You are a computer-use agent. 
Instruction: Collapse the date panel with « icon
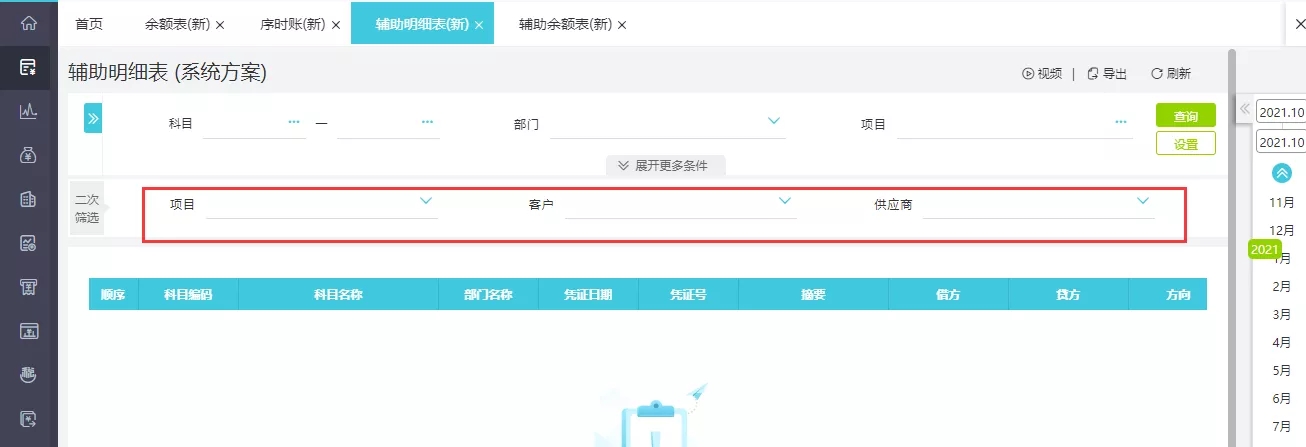click(1245, 109)
